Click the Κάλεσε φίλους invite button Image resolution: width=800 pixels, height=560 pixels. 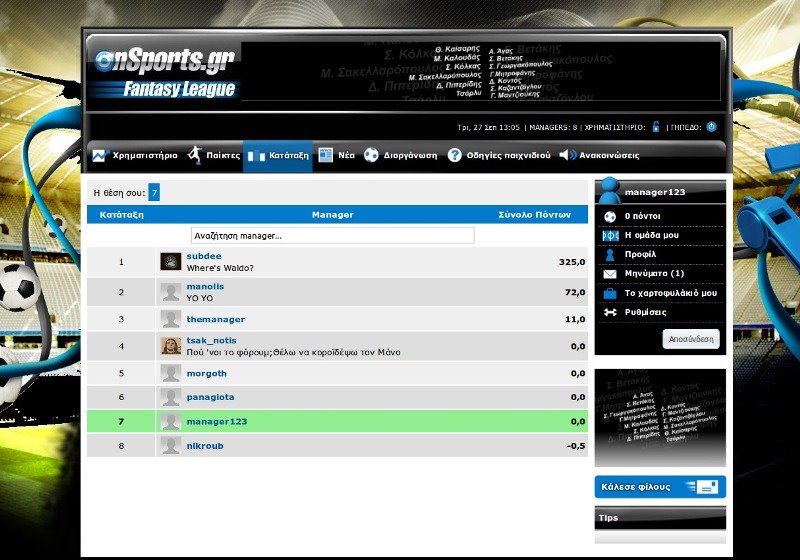(x=660, y=487)
